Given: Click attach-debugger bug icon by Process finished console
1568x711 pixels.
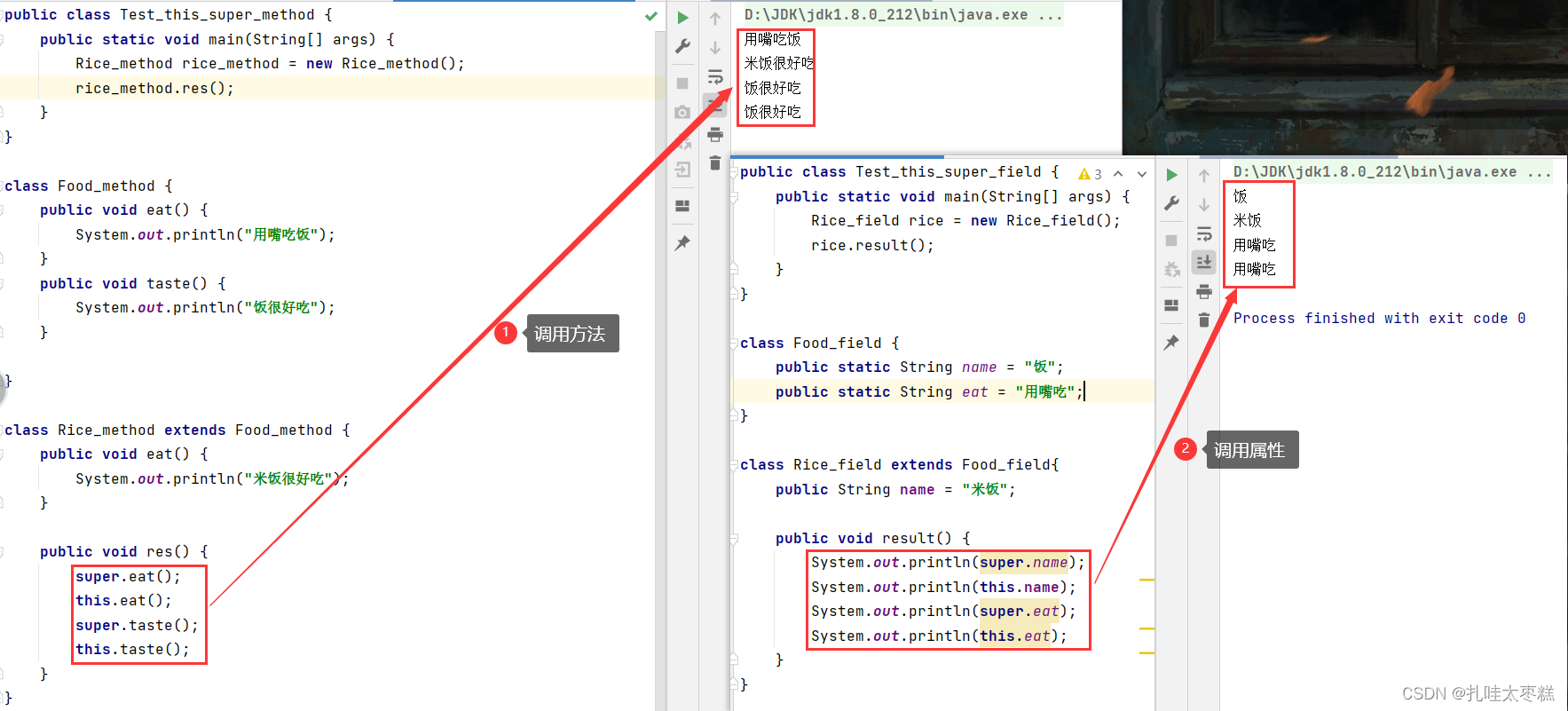Looking at the screenshot, I should [x=1171, y=269].
